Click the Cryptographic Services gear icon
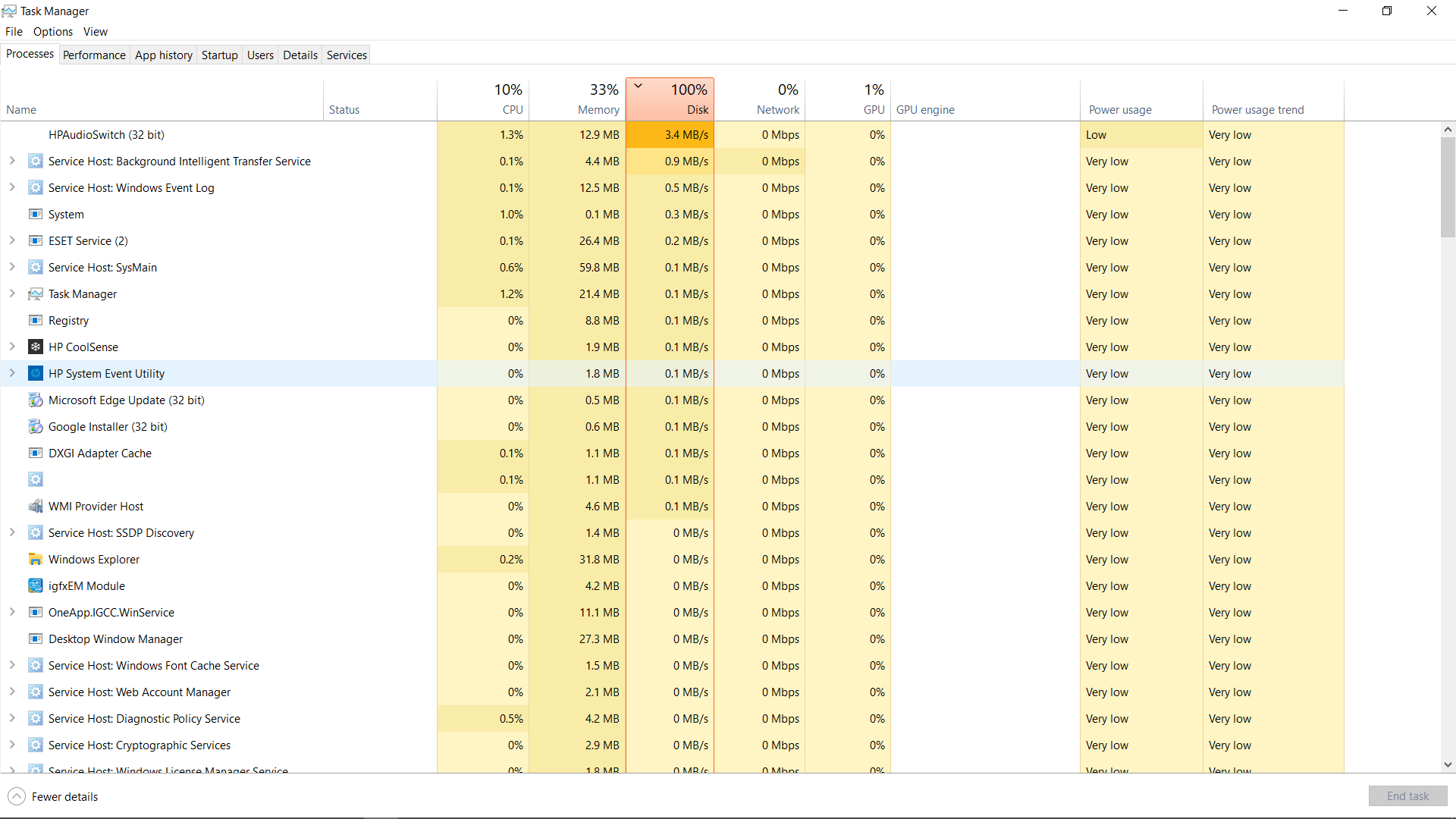Screen dimensions: 1456x819 [x=36, y=745]
